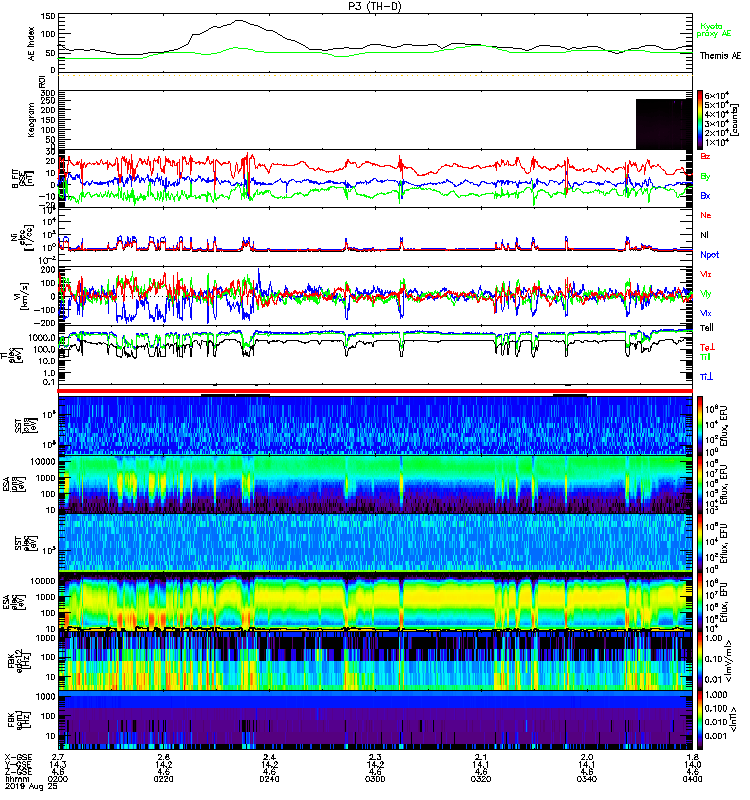Select the Themis AE legend label
750x800 pixels.
(x=720, y=56)
